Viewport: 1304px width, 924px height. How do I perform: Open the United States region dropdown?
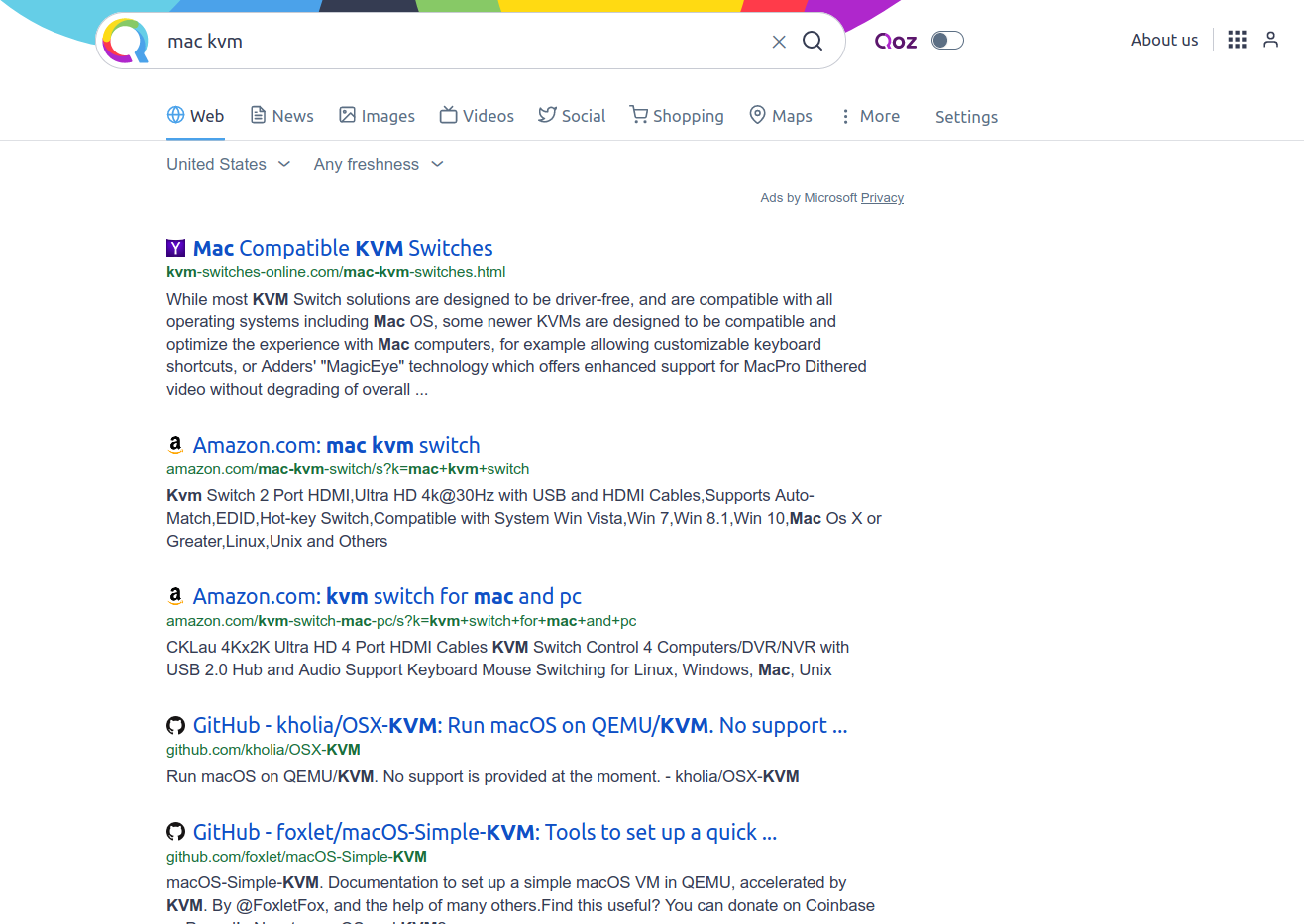click(x=229, y=164)
